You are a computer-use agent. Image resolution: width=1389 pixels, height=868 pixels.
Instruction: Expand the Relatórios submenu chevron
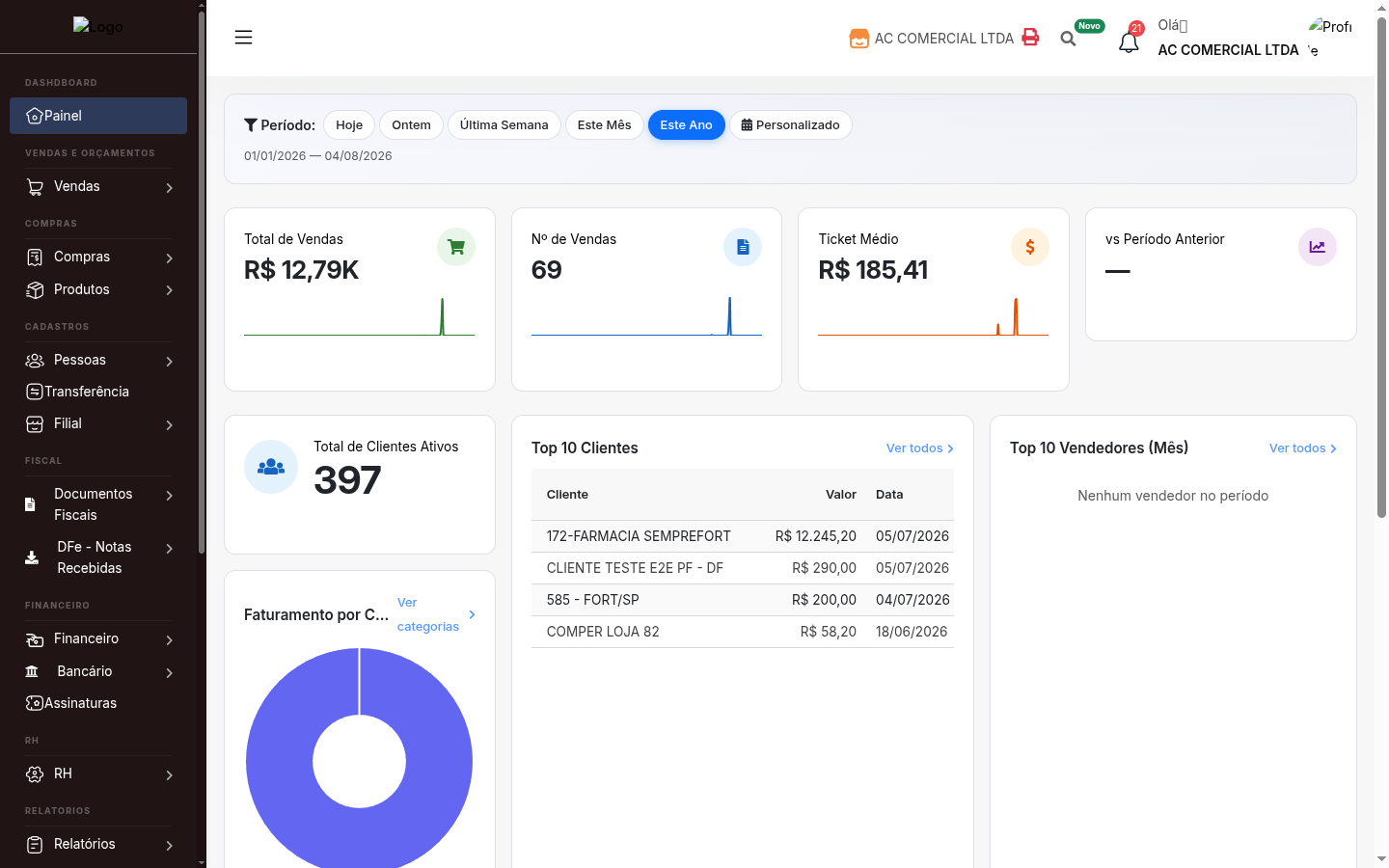pyautogui.click(x=169, y=846)
